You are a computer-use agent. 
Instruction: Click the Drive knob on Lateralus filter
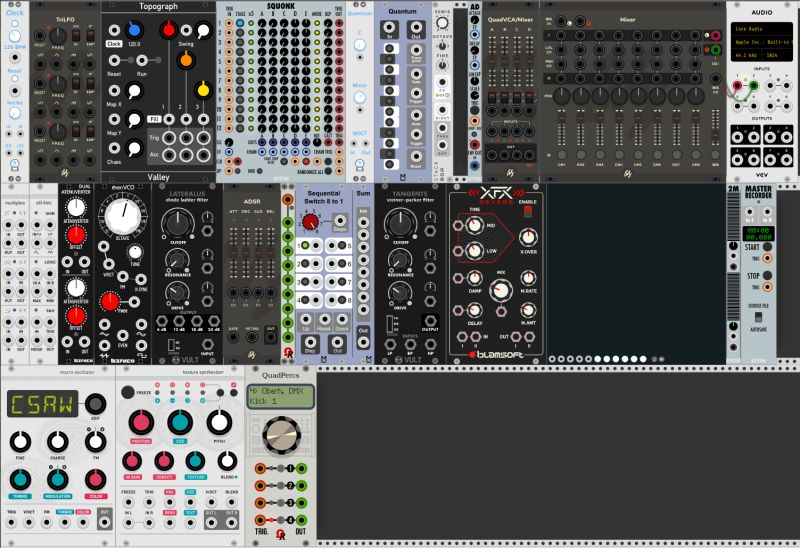coord(177,293)
